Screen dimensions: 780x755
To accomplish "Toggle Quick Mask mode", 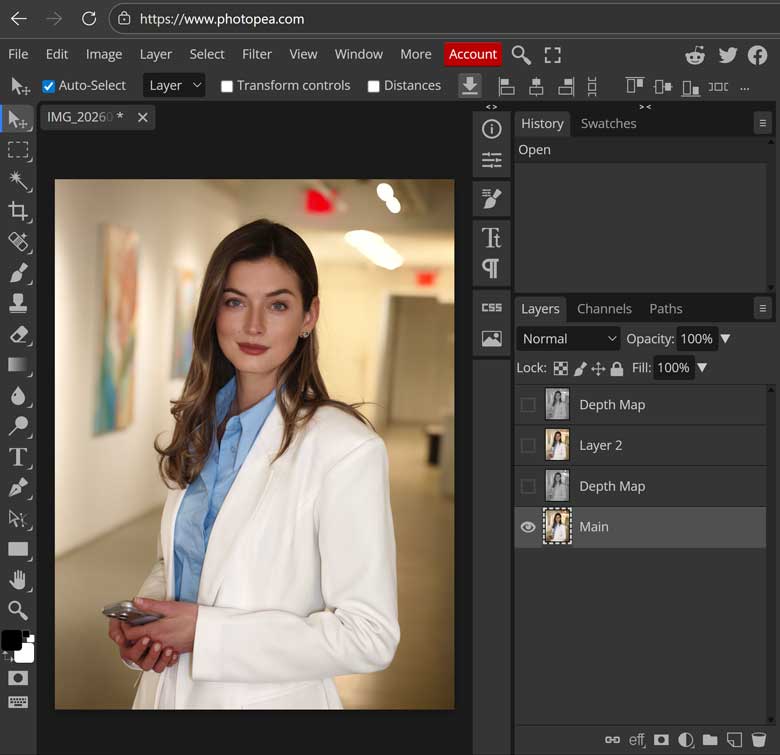I will [18, 678].
